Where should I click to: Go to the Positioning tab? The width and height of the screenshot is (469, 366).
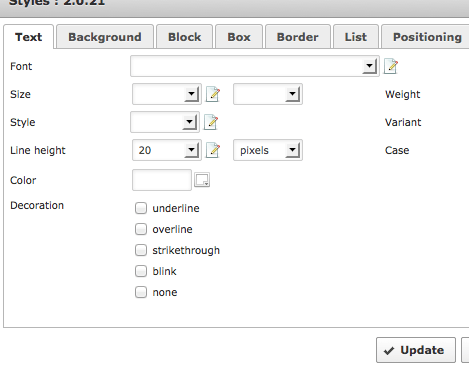pyautogui.click(x=427, y=37)
